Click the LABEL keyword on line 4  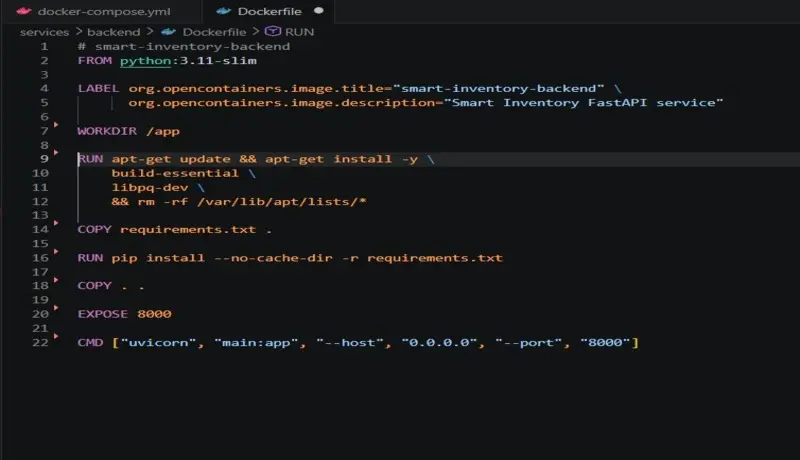pos(98,89)
